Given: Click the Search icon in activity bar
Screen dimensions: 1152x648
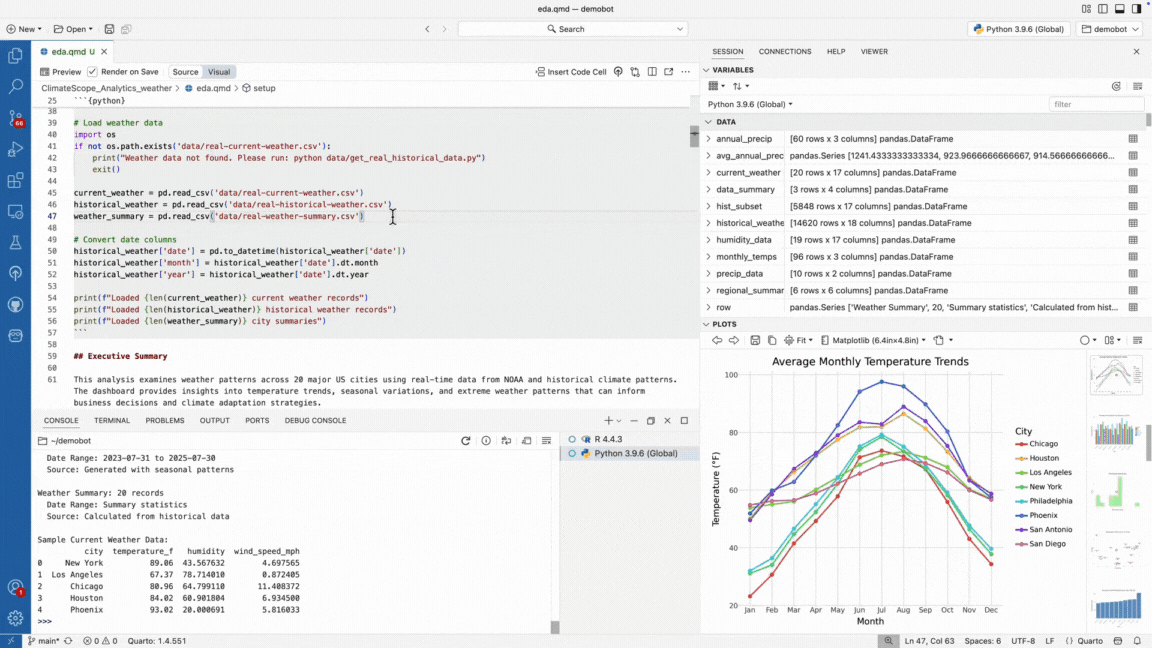Looking at the screenshot, I should [15, 87].
